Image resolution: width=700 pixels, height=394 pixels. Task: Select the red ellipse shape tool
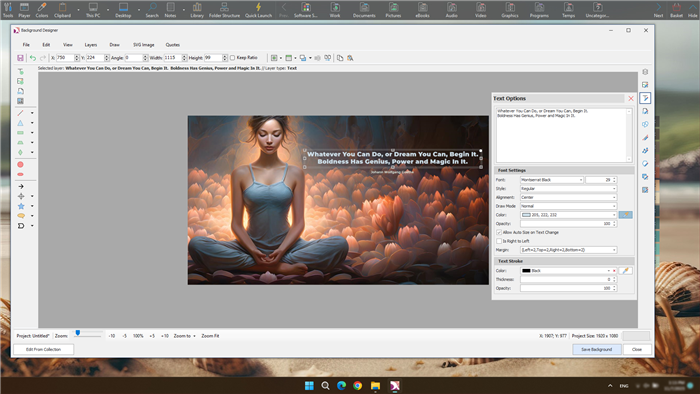[21, 174]
